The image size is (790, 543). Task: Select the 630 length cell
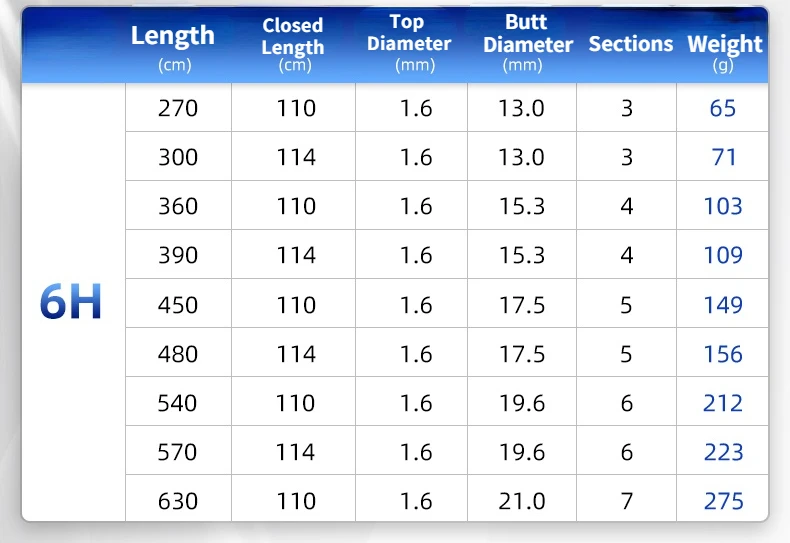178,500
